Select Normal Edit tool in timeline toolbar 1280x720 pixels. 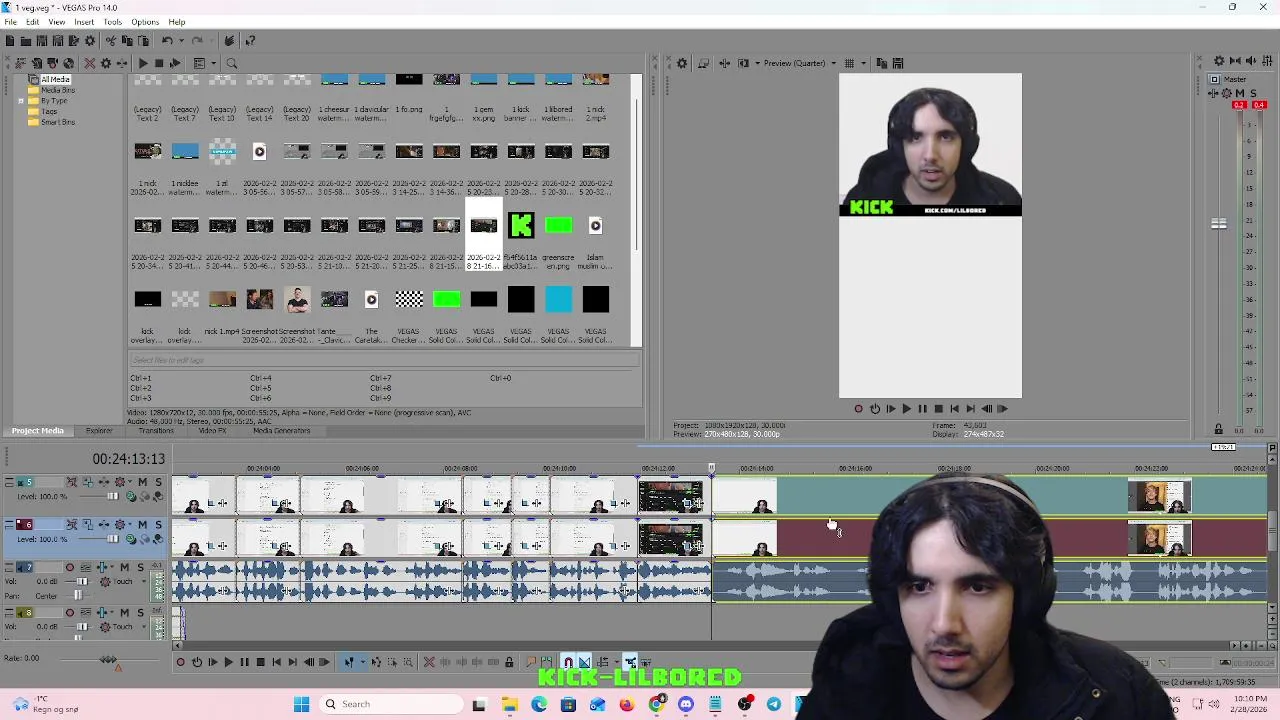pyautogui.click(x=349, y=661)
